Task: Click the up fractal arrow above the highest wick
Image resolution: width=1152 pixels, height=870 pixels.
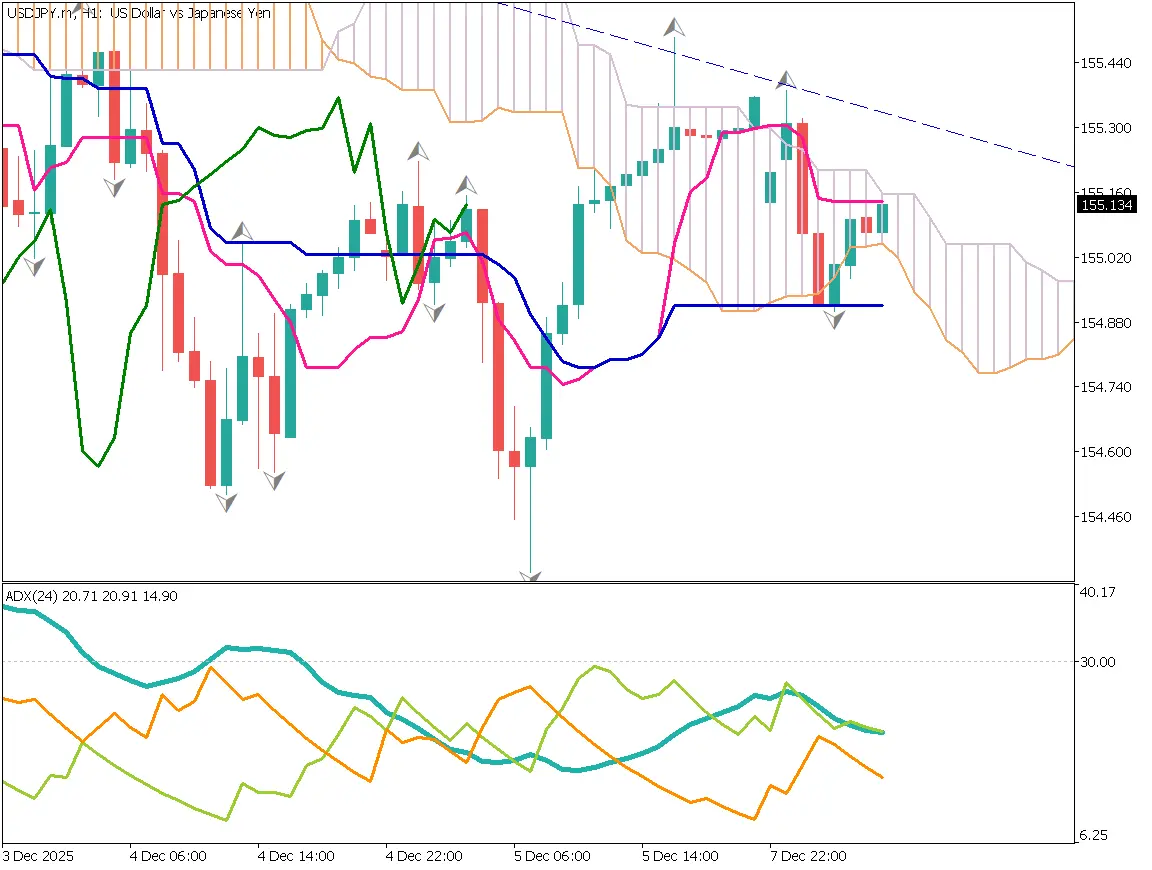Action: 675,27
